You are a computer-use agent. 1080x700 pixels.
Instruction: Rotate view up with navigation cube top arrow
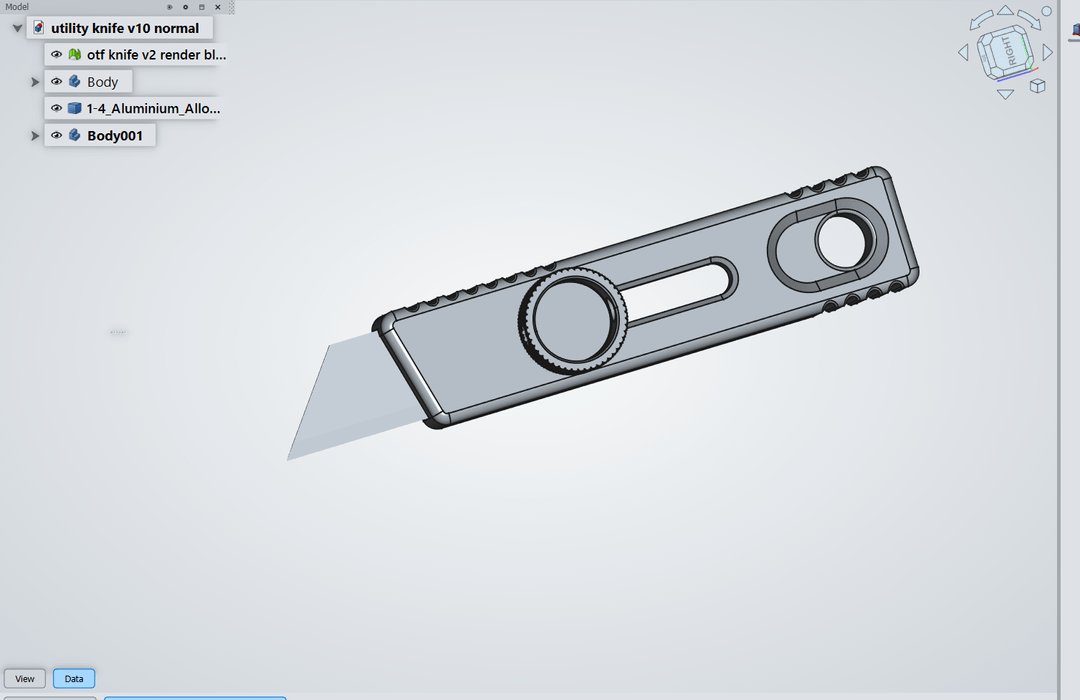pyautogui.click(x=1005, y=12)
